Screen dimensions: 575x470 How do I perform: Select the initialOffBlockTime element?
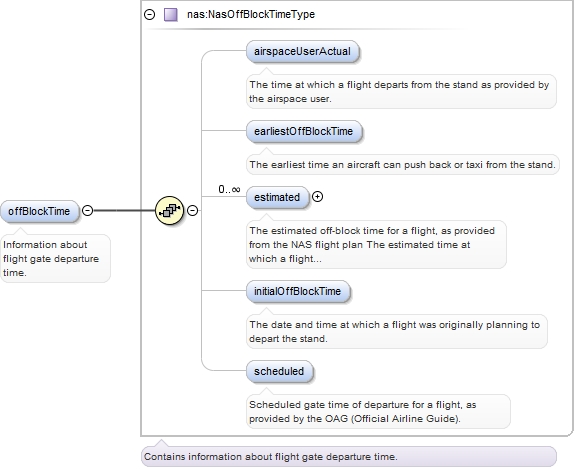tap(298, 291)
